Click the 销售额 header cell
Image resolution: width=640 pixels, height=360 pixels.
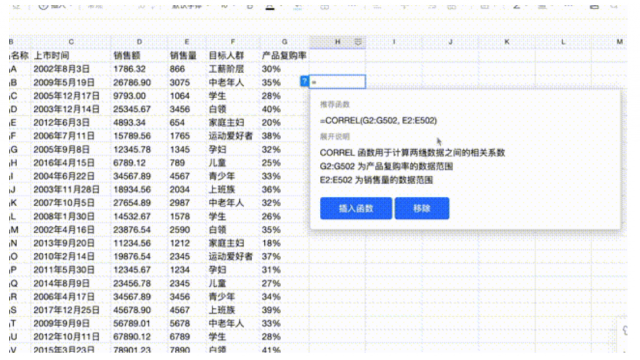[x=139, y=56]
